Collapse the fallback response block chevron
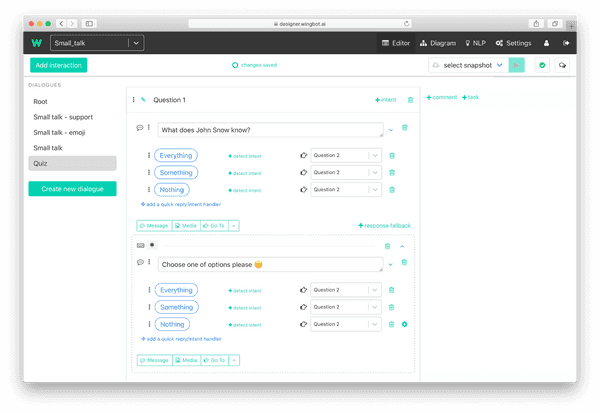Screen dimensions: 600x413 pos(402,246)
